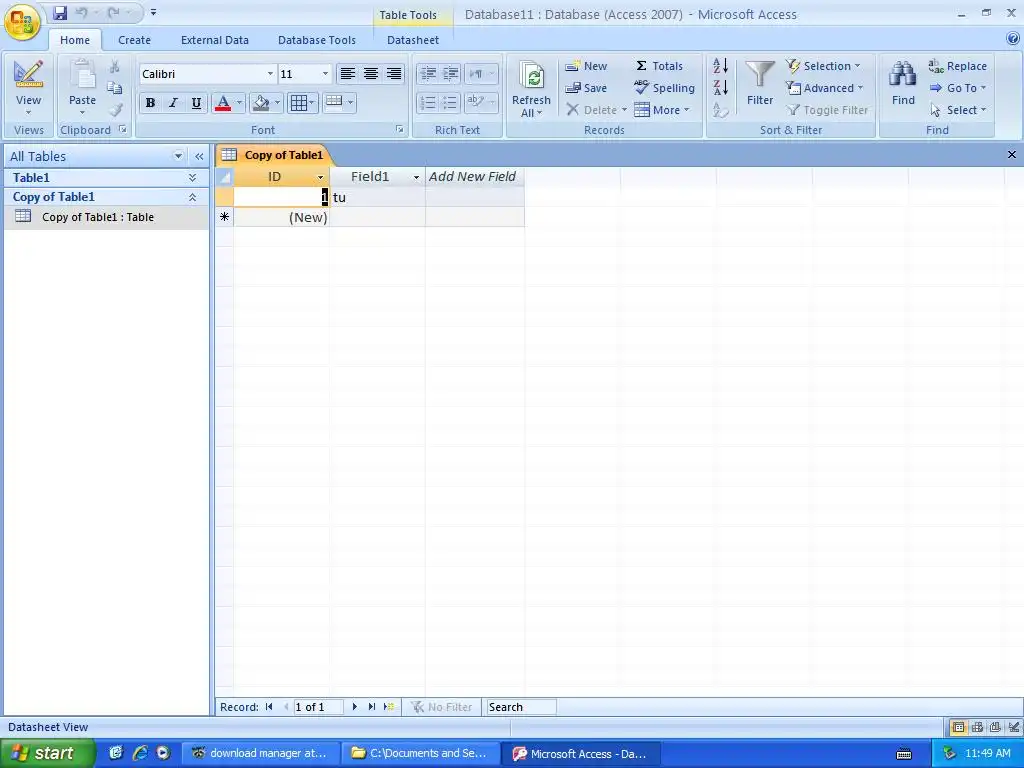The image size is (1024, 768).
Task: Click the Copy icon in Clipboard group
Action: 114,88
